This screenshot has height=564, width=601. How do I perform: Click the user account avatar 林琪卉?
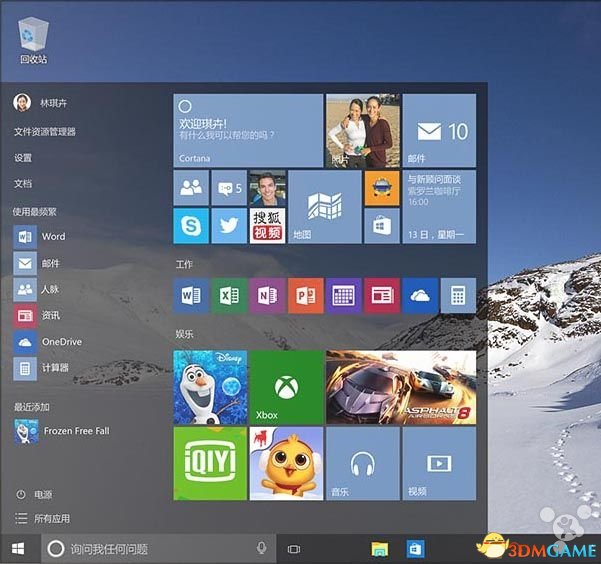22,103
